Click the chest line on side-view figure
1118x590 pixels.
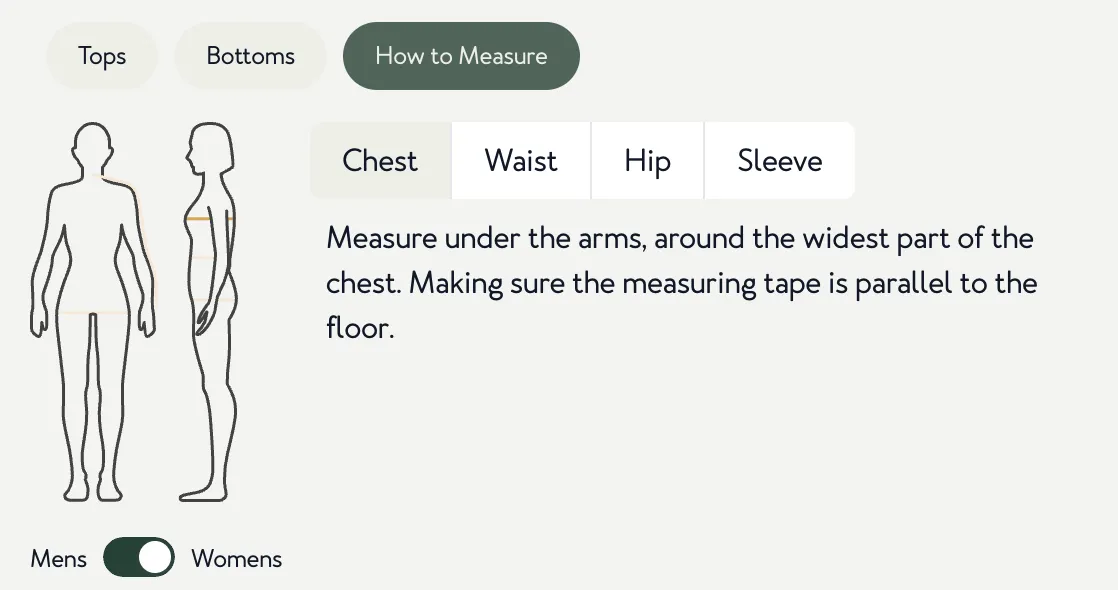pos(210,218)
